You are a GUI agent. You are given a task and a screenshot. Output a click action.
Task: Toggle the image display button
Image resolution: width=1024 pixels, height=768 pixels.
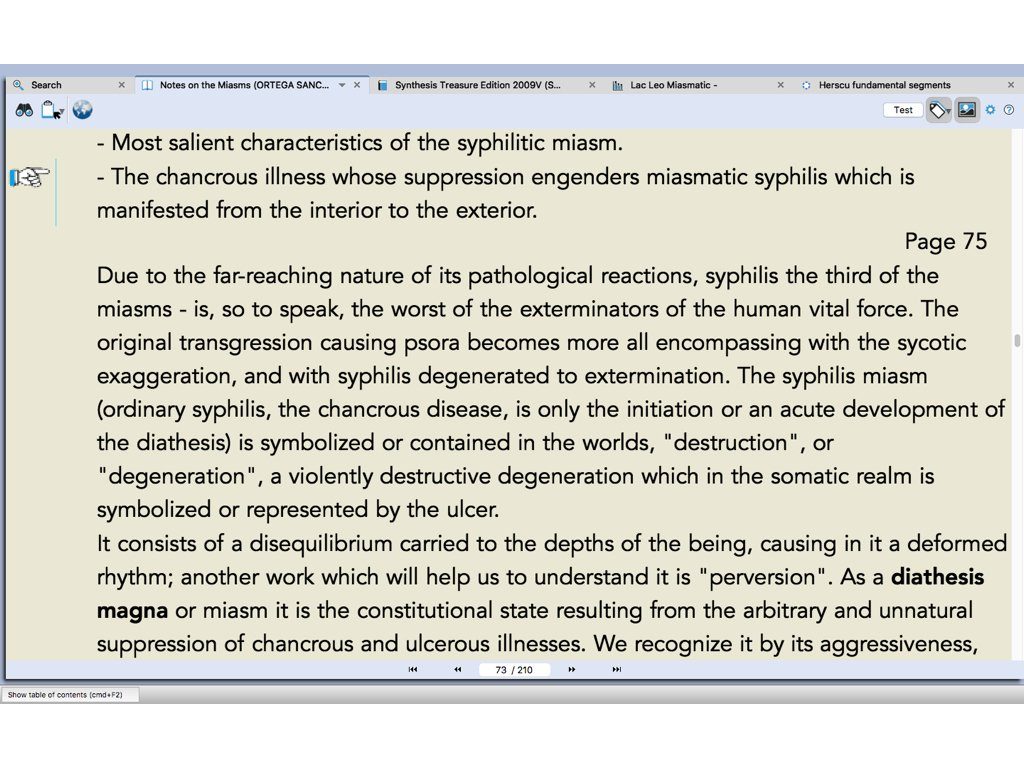(x=966, y=110)
